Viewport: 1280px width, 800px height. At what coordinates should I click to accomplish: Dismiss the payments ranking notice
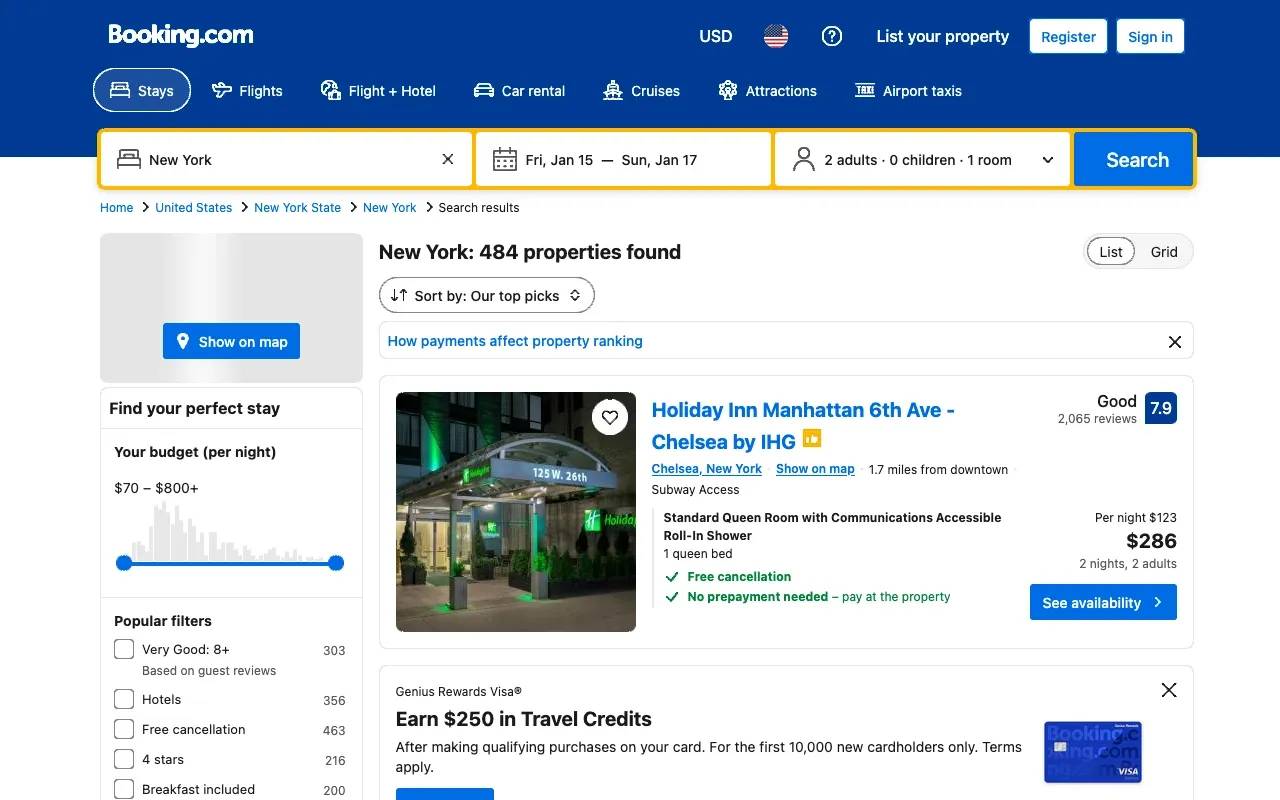(x=1175, y=342)
